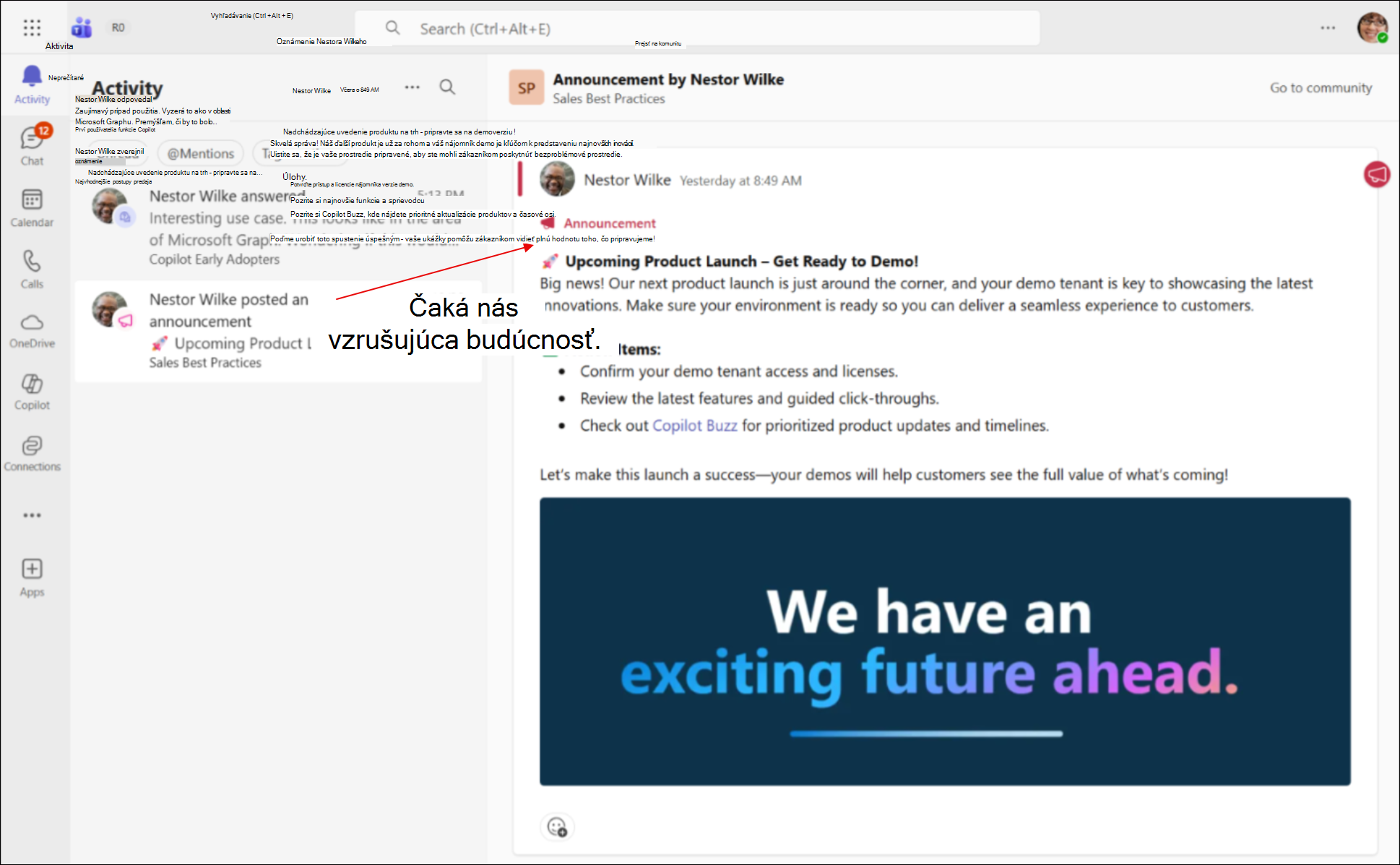
Task: Open the Copilot Buzz link
Action: pos(694,426)
